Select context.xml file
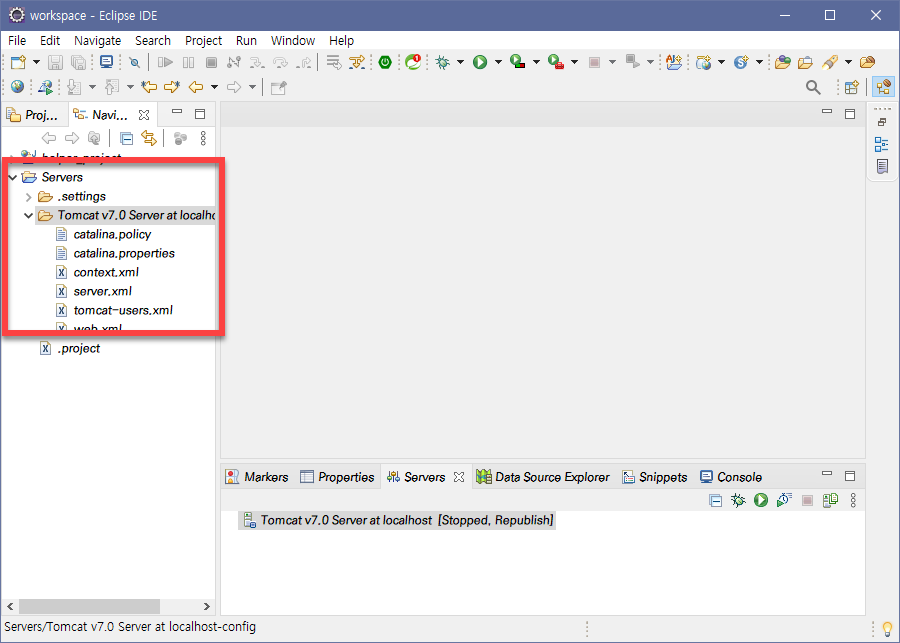 coord(106,272)
